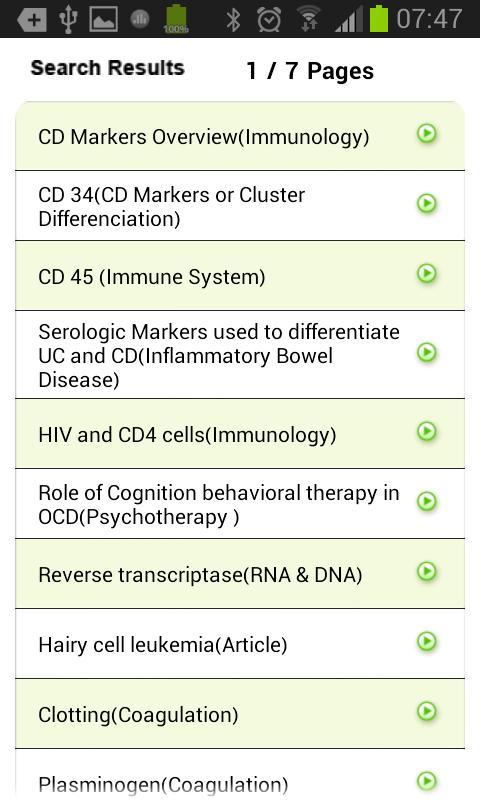This screenshot has width=480, height=800.
Task: Tap the alarm clock status bar icon
Action: 269,19
